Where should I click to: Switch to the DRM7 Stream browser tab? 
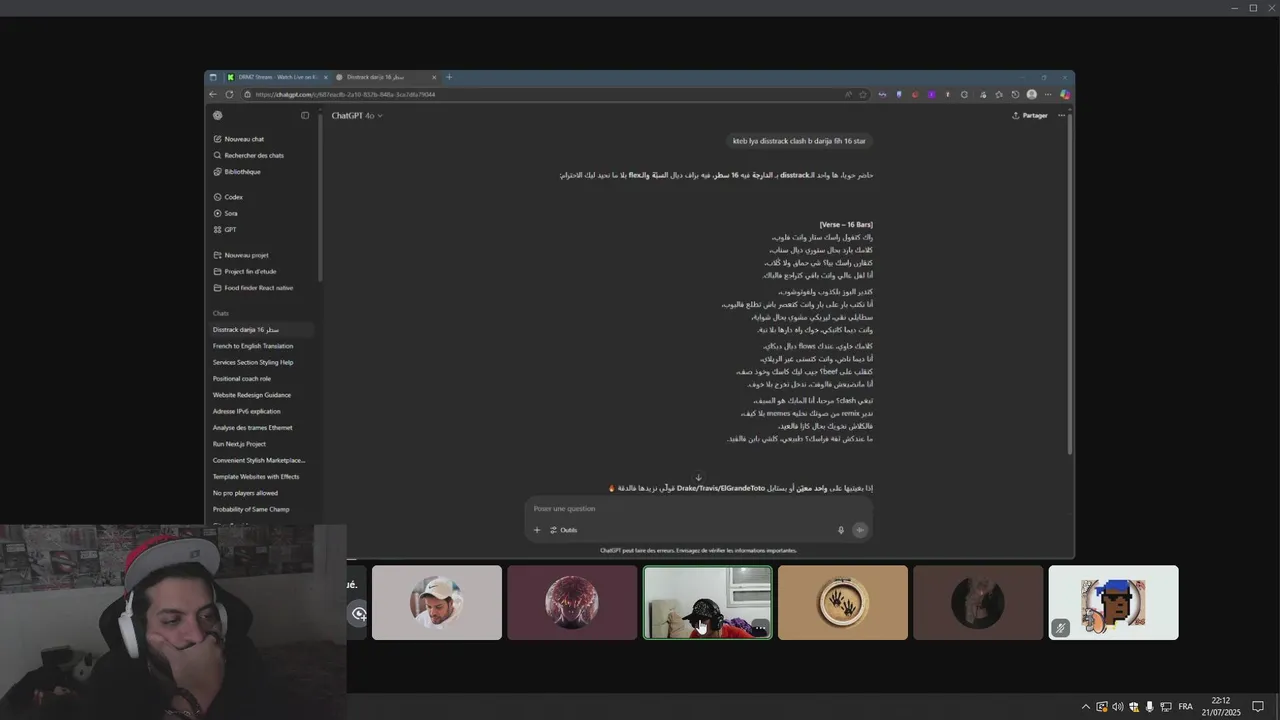(277, 77)
